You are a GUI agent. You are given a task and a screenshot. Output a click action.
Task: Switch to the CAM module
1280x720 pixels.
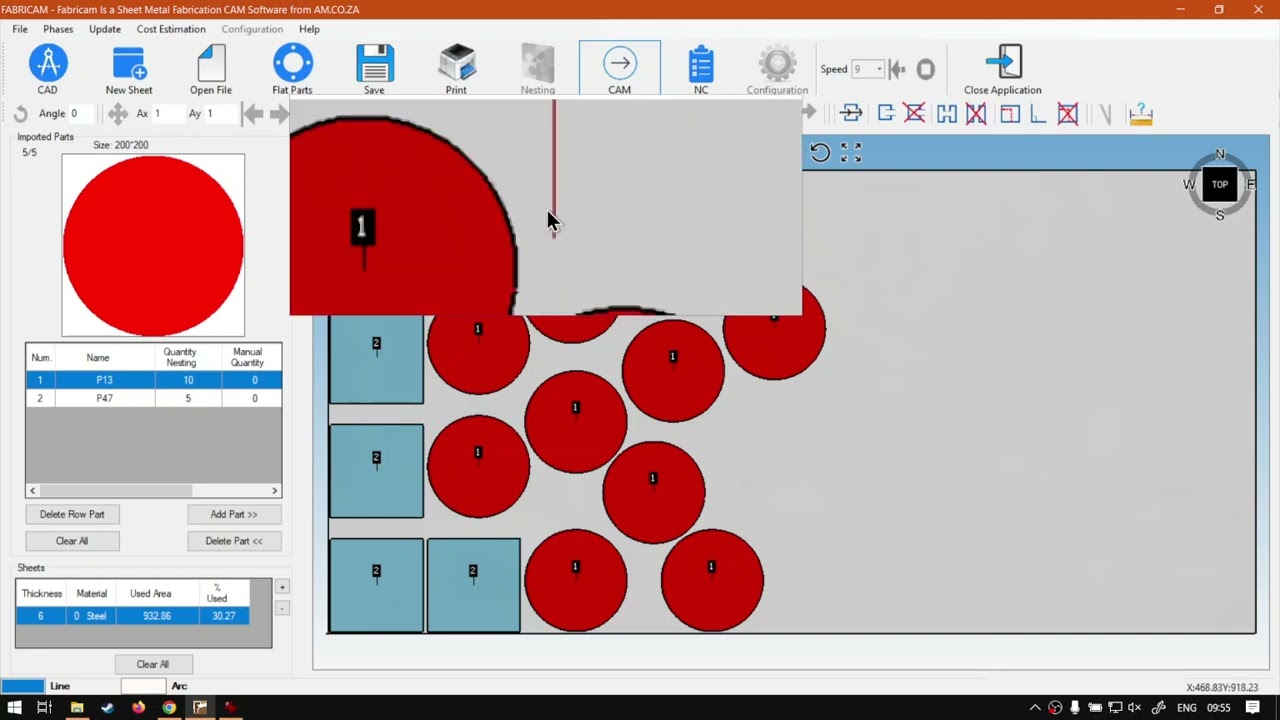[x=619, y=68]
